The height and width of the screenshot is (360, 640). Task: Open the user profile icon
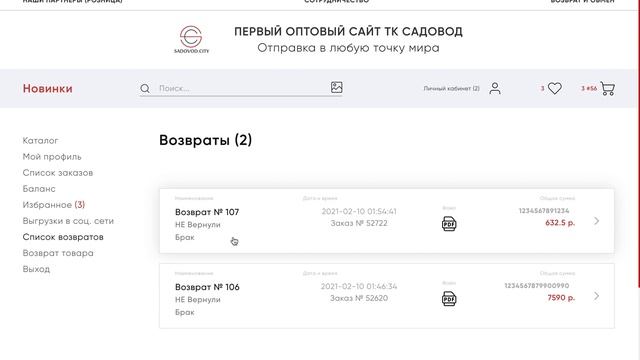point(495,88)
